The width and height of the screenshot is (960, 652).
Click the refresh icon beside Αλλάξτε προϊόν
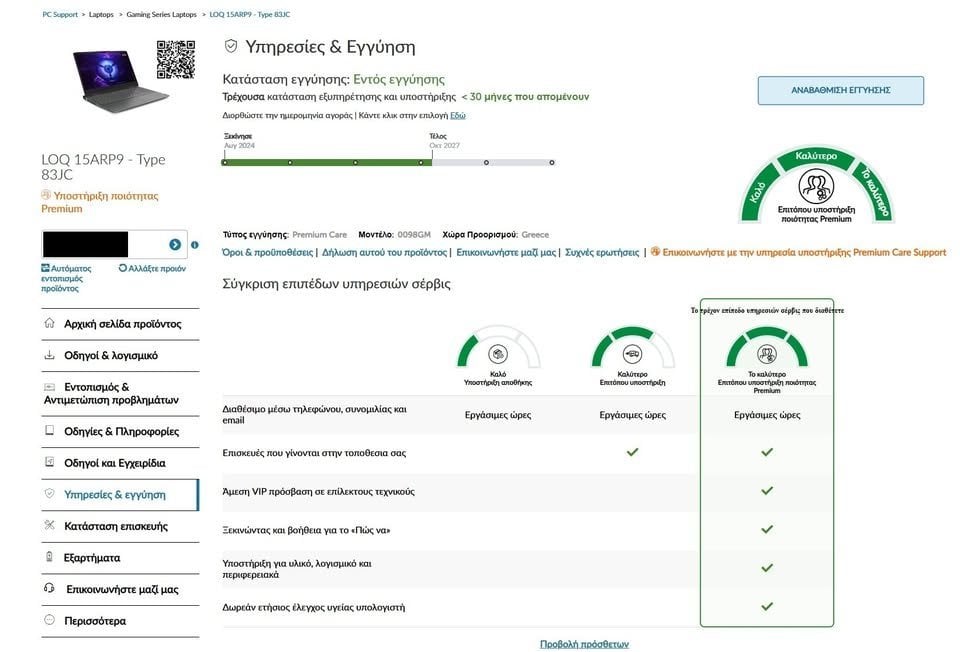(122, 268)
